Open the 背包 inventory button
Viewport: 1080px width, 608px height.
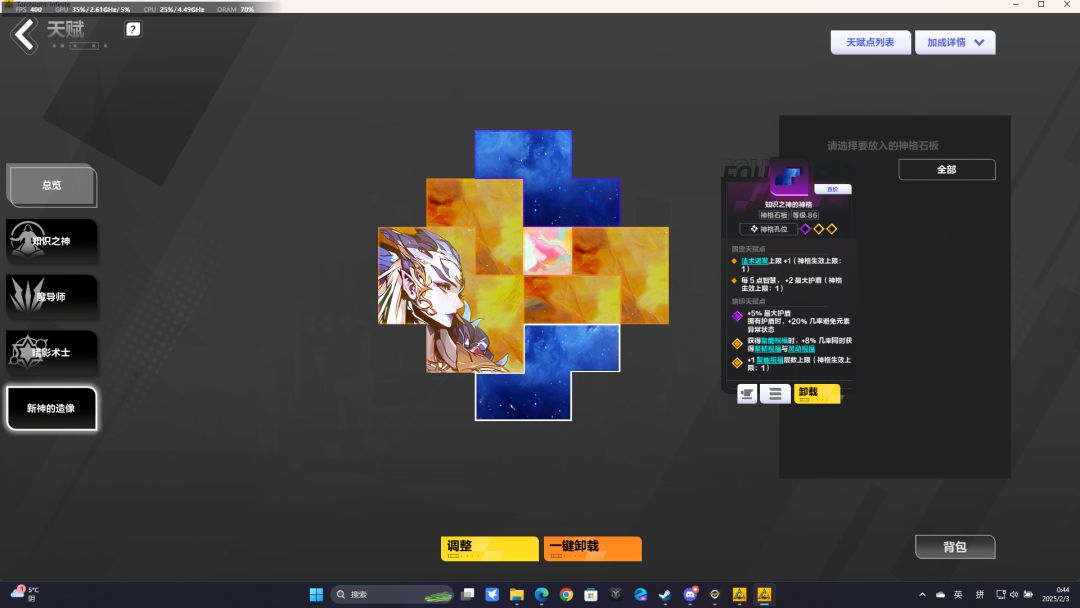955,547
